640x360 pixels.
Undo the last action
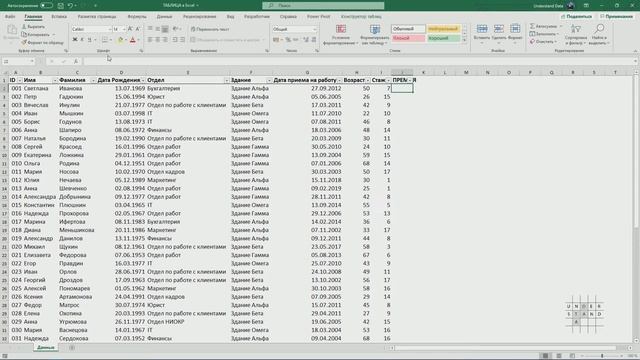click(70, 6)
